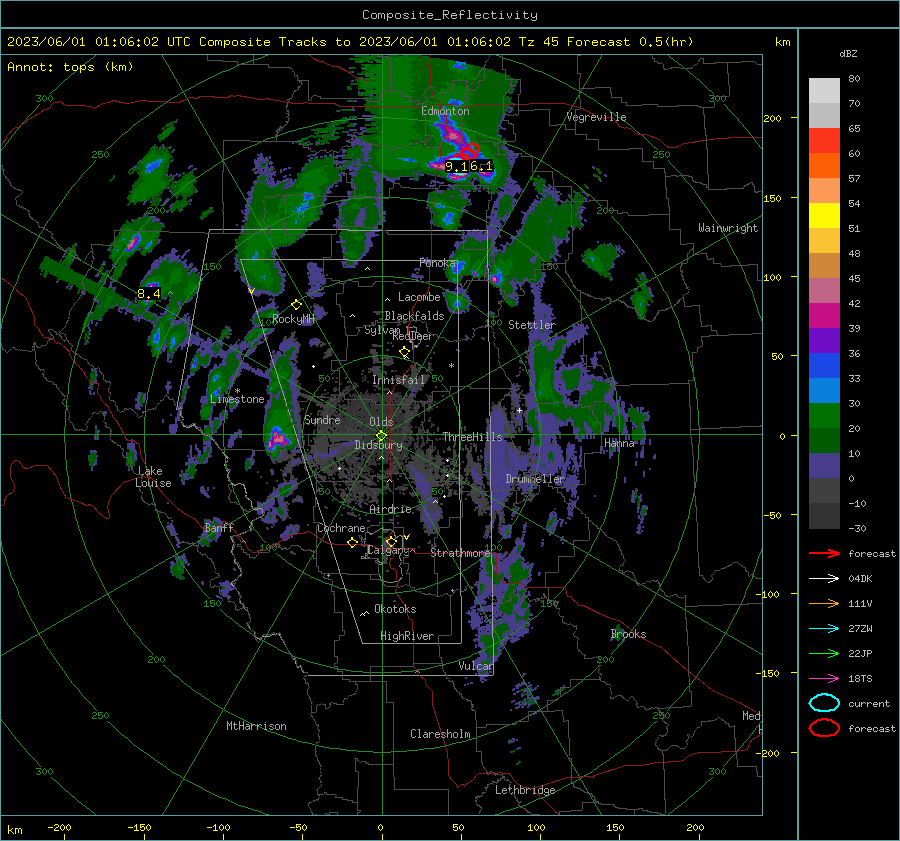
Task: Click the 0 dBZ purple color swatch
Action: point(824,465)
